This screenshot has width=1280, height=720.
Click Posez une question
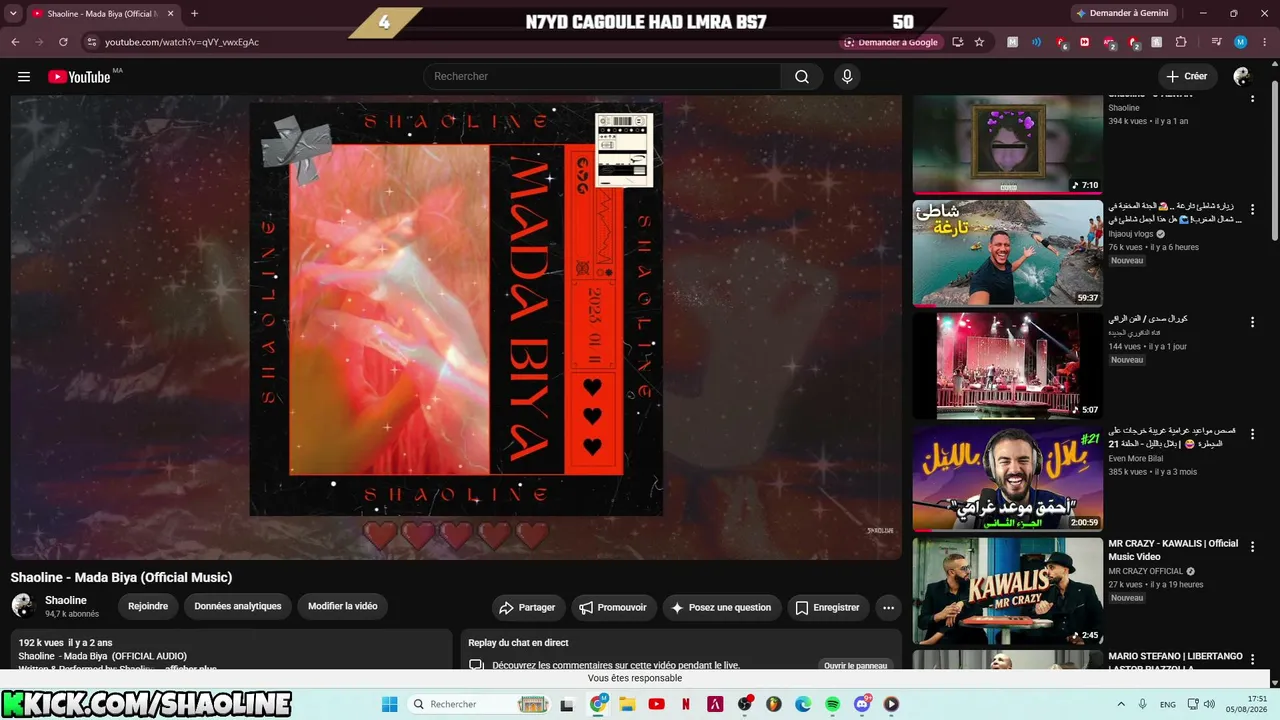point(721,607)
